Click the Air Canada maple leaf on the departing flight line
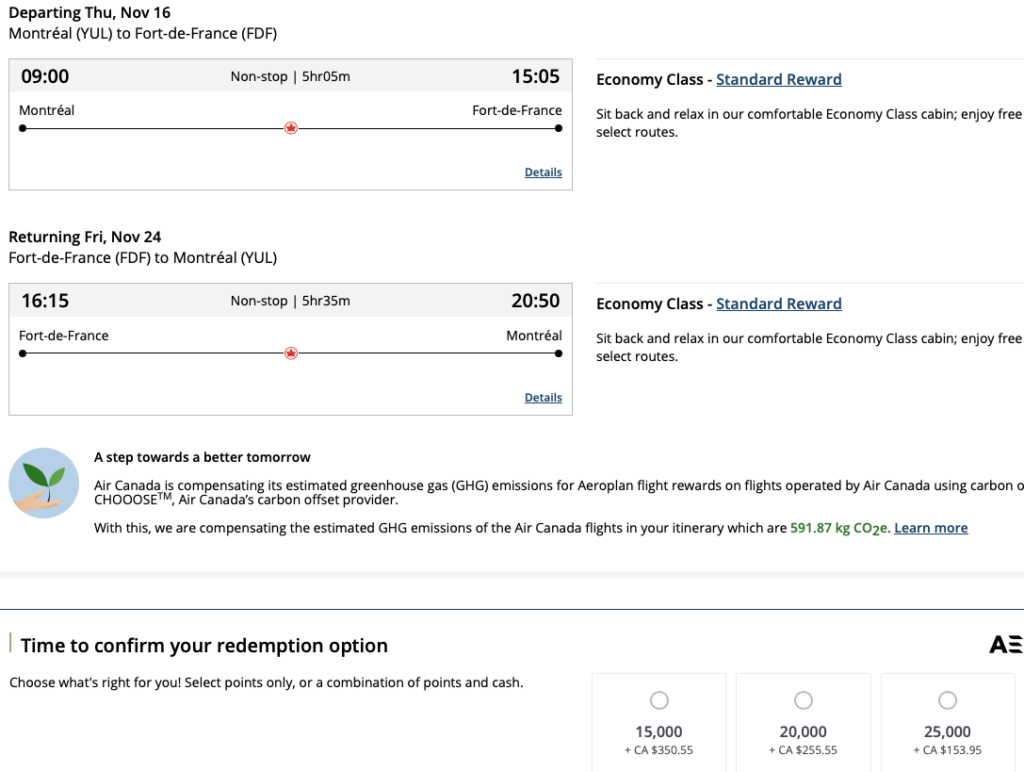This screenshot has height=772, width=1024. tap(291, 128)
